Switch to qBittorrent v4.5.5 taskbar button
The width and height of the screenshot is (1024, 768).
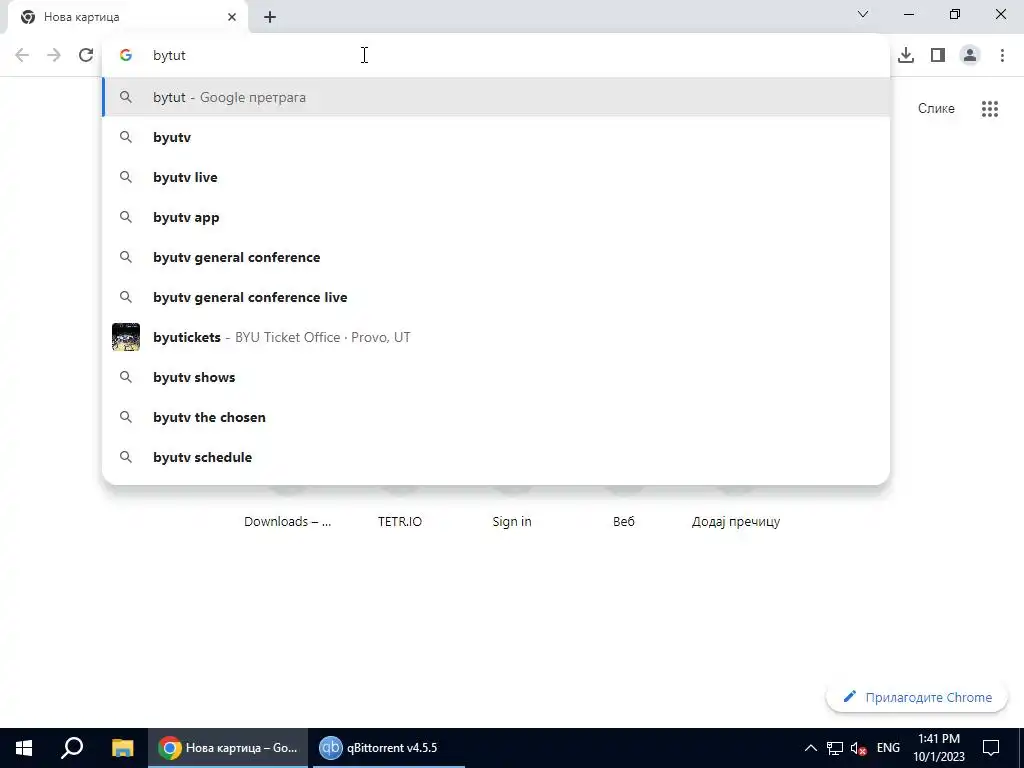389,748
